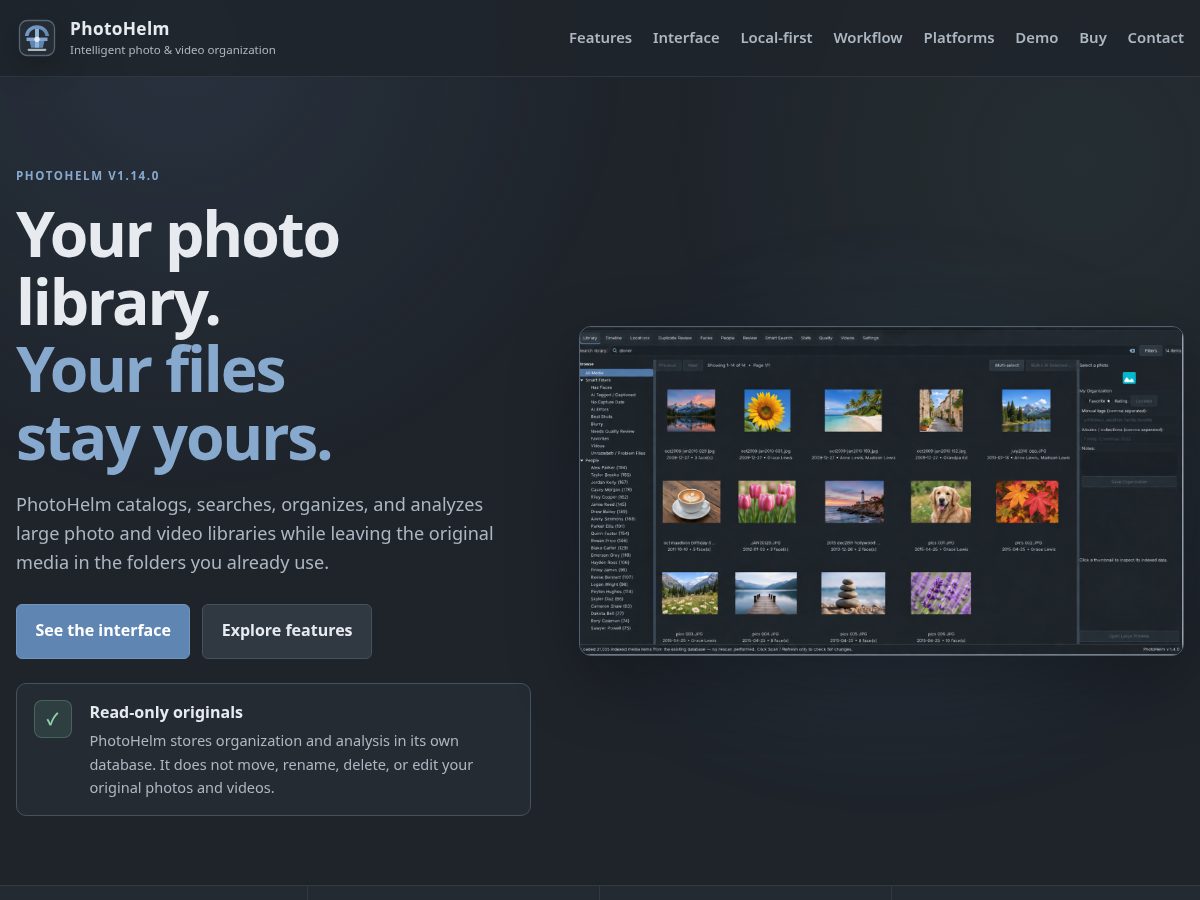Click the latte coffee cup thumbnail
The image size is (1200, 900).
[x=691, y=501]
